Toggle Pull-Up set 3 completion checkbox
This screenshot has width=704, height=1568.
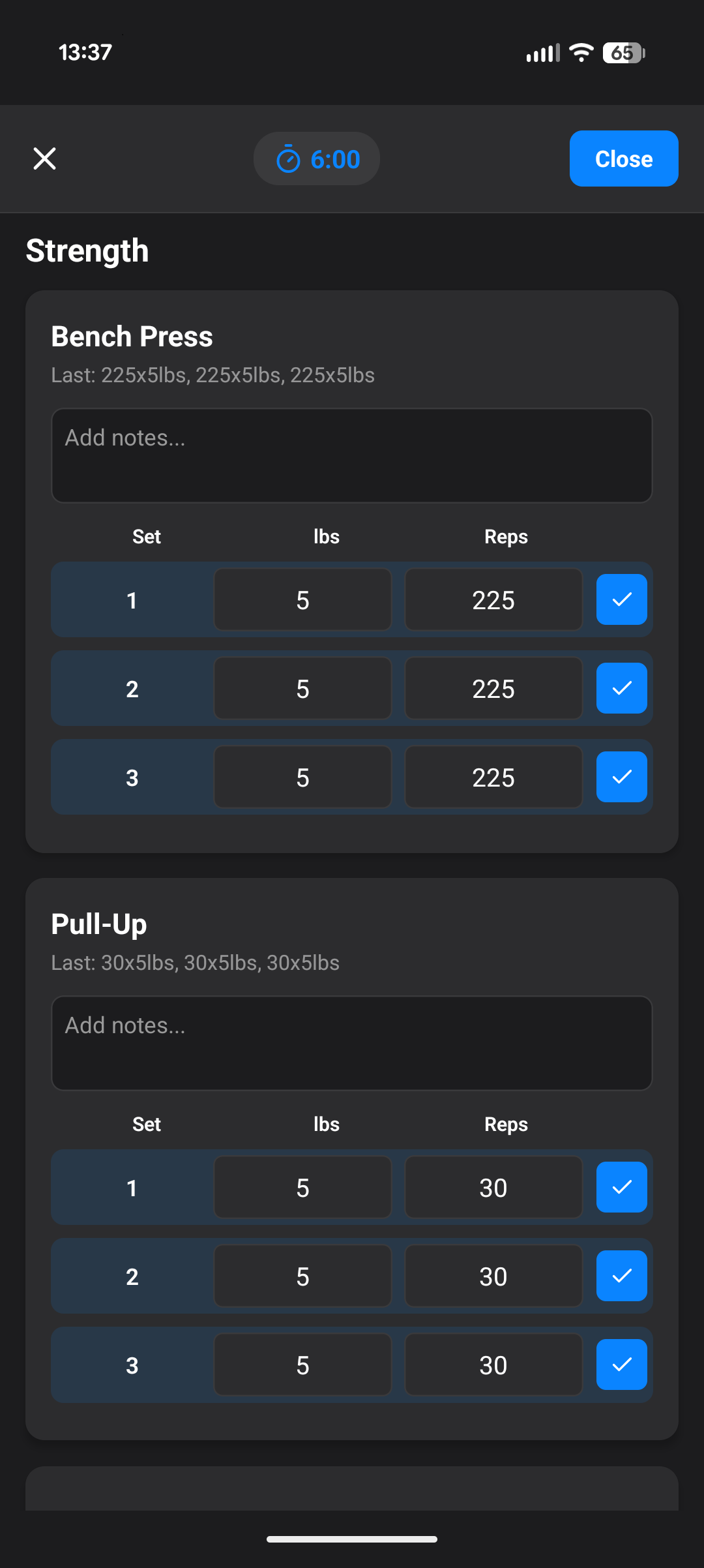pos(621,1364)
